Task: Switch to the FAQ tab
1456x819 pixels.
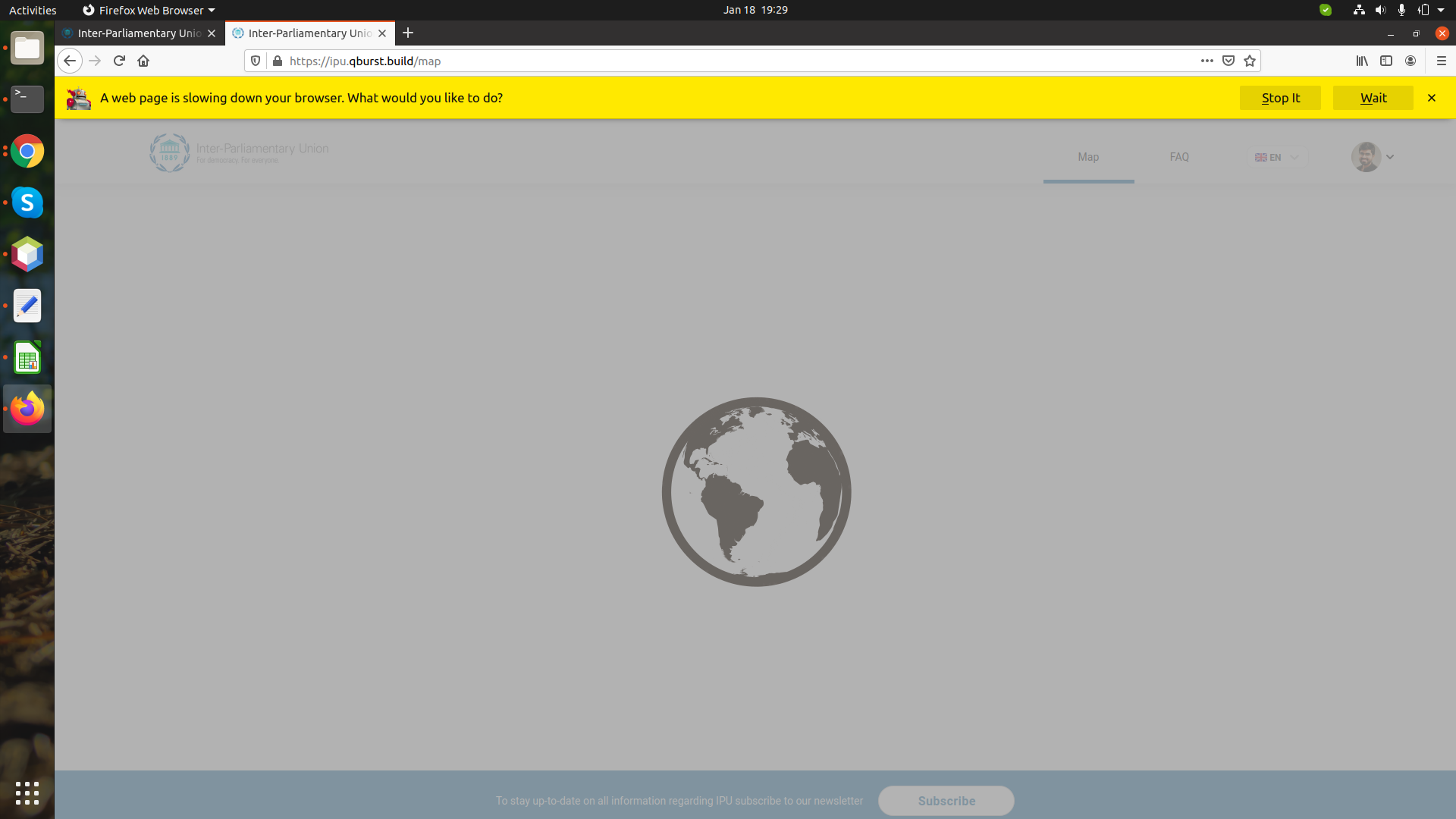Action: pos(1178,157)
